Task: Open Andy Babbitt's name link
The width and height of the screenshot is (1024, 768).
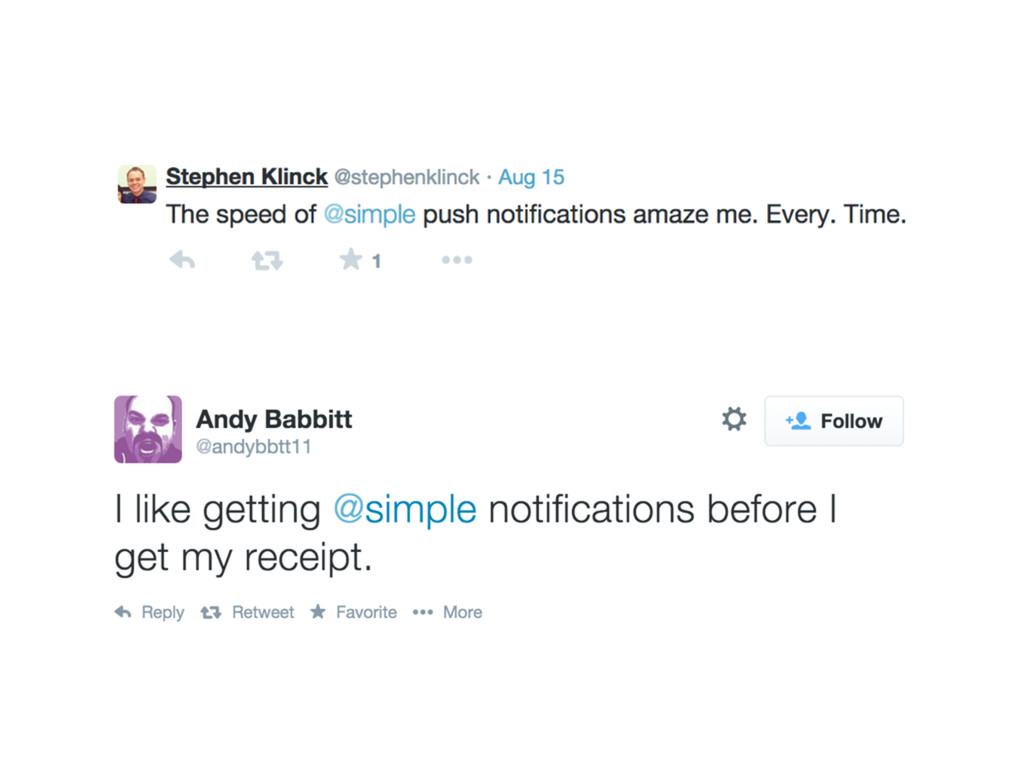Action: coord(274,419)
